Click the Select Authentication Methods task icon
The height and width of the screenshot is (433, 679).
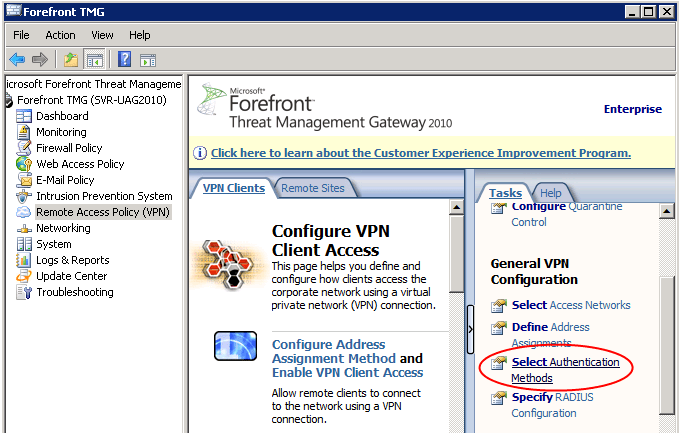(499, 363)
